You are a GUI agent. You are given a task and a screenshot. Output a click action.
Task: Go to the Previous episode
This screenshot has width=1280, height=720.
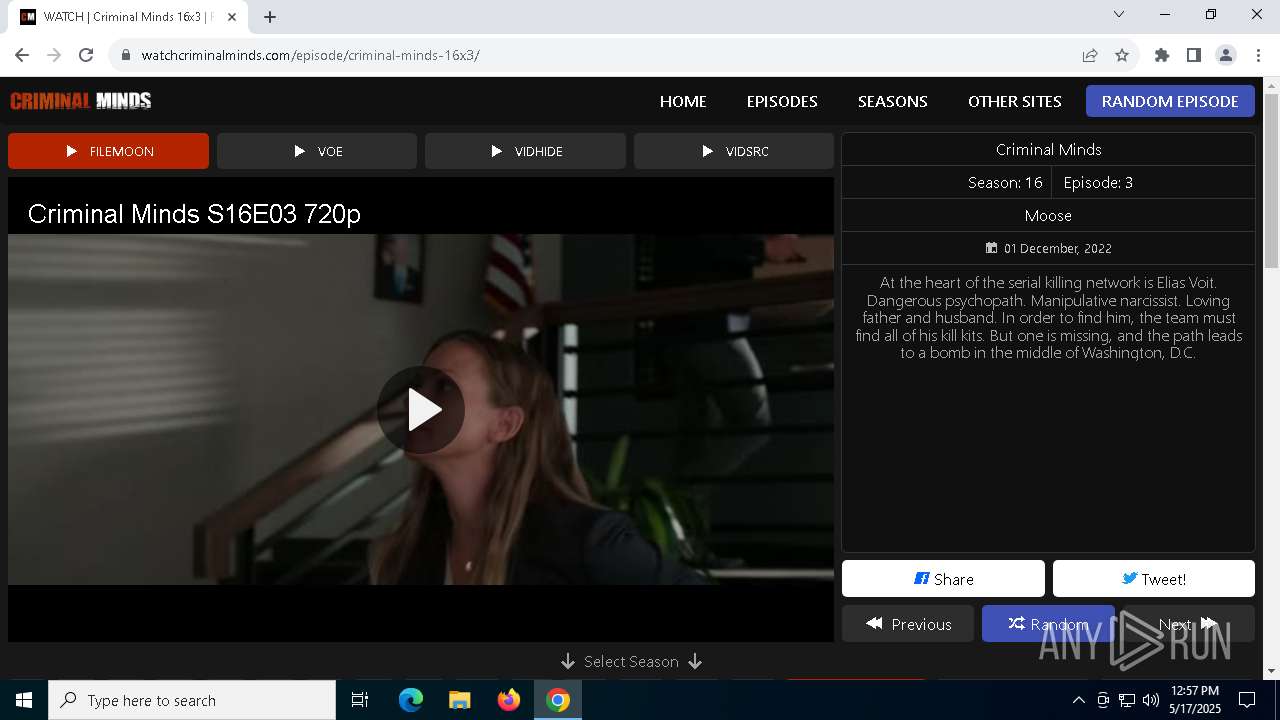(x=908, y=624)
